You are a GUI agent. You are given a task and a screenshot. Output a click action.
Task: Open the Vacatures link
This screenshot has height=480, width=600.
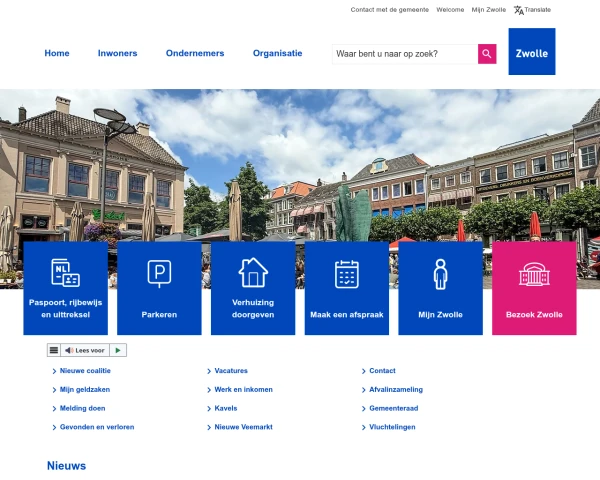(231, 371)
